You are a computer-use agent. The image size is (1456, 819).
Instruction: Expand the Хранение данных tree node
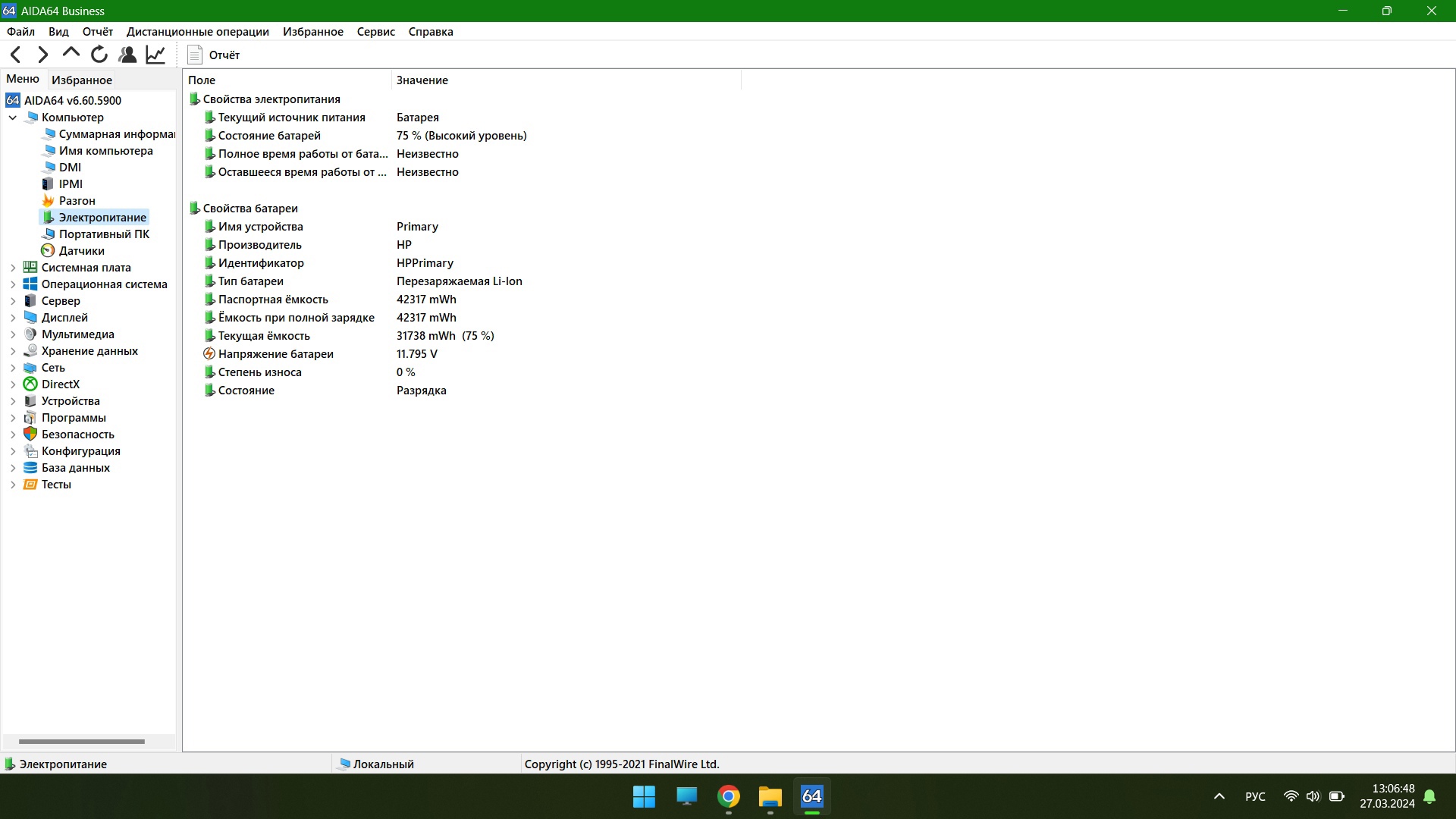click(x=13, y=351)
